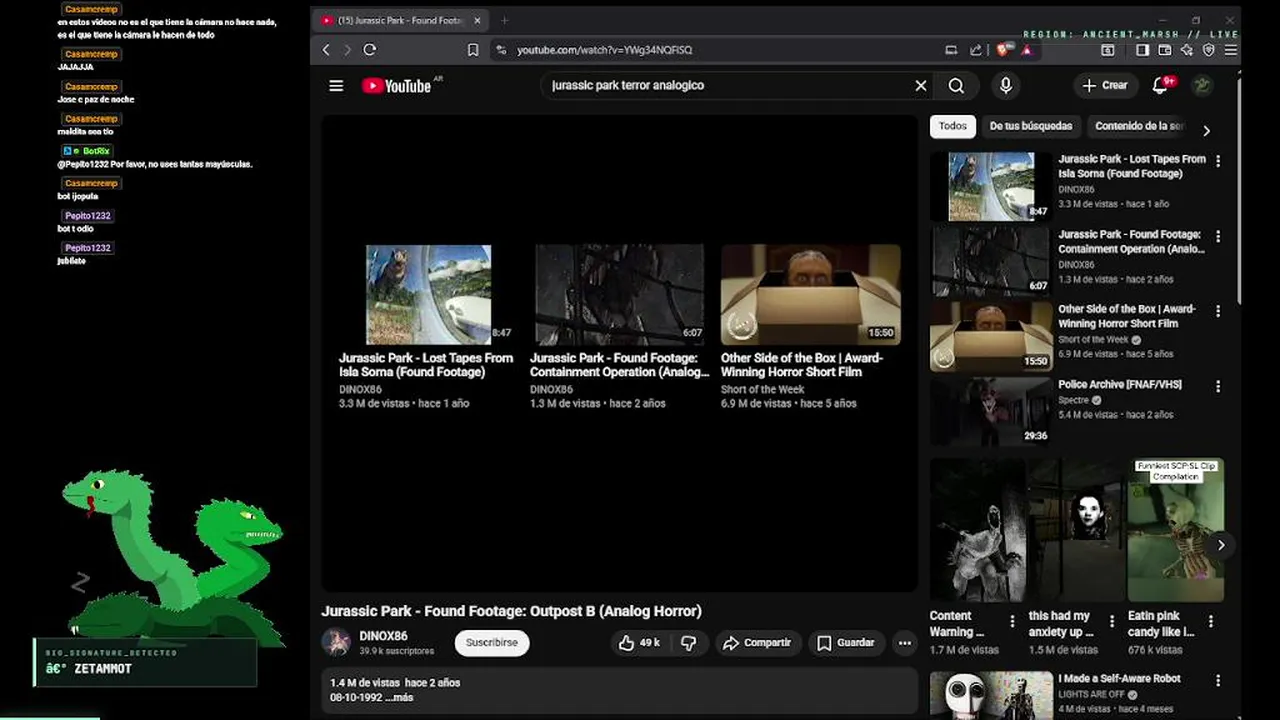The height and width of the screenshot is (720, 1280).
Task: Go back with the browser back arrow
Action: point(326,50)
